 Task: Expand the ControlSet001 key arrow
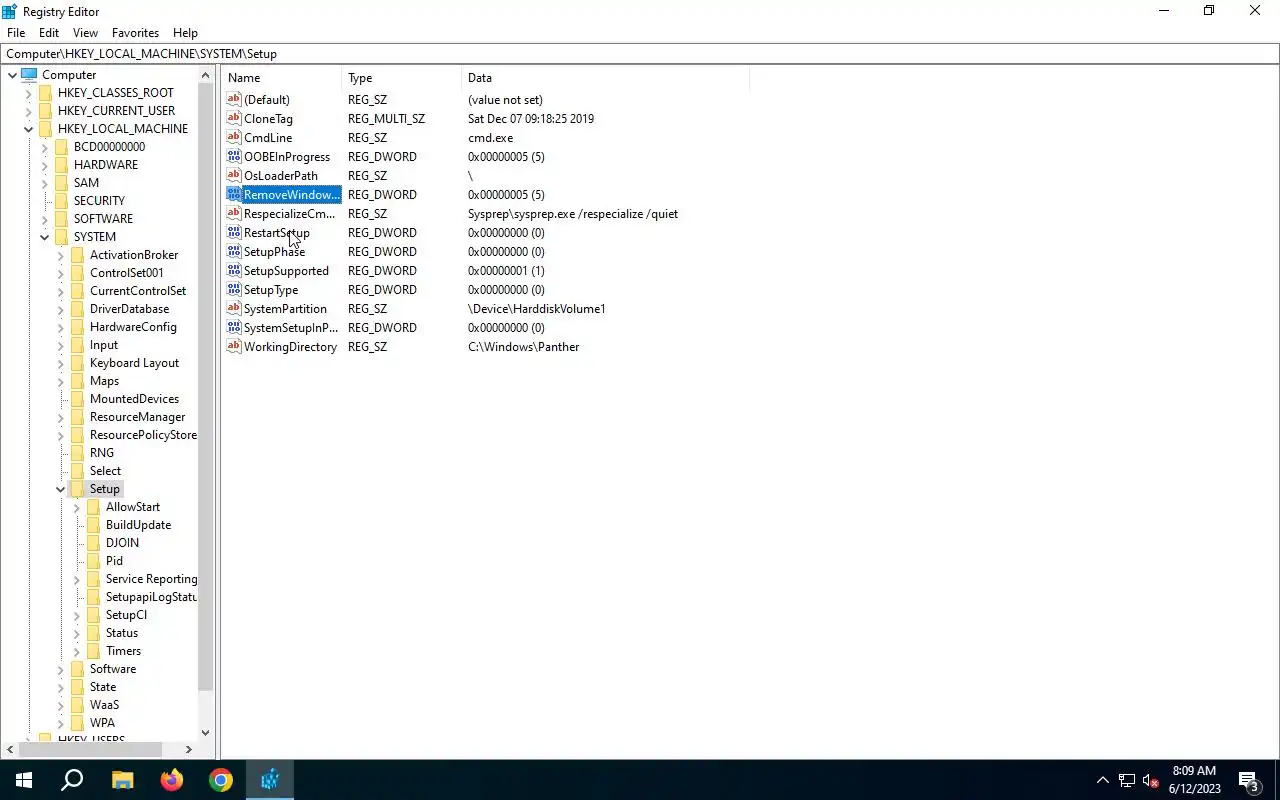[60, 273]
